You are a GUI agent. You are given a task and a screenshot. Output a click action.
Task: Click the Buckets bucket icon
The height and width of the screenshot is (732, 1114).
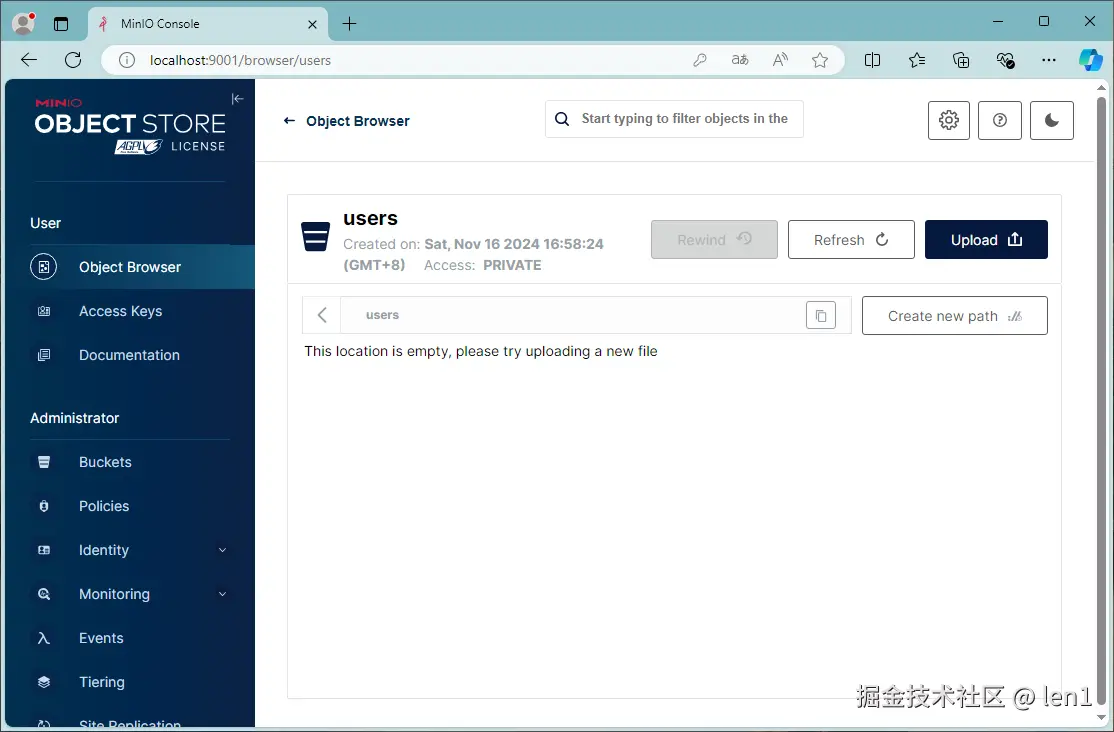(43, 462)
